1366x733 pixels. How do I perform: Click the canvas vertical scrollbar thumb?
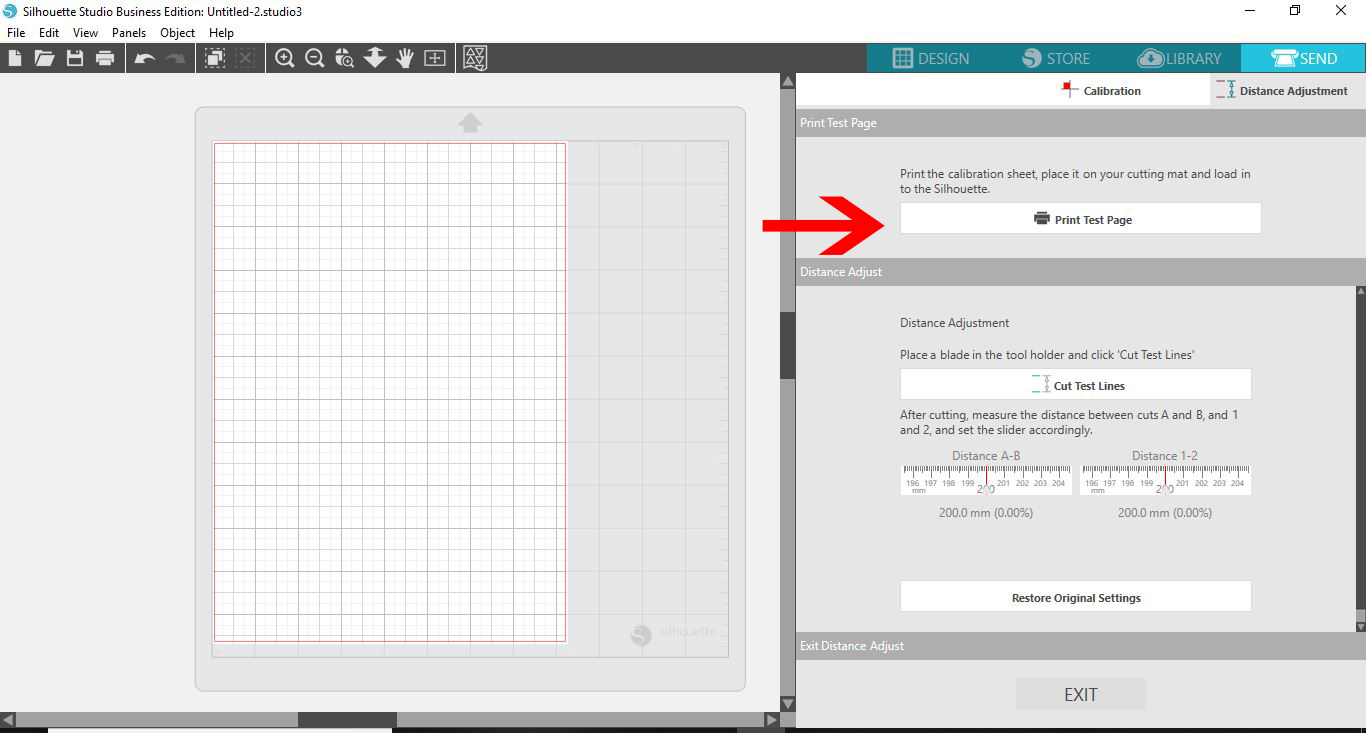[x=787, y=345]
